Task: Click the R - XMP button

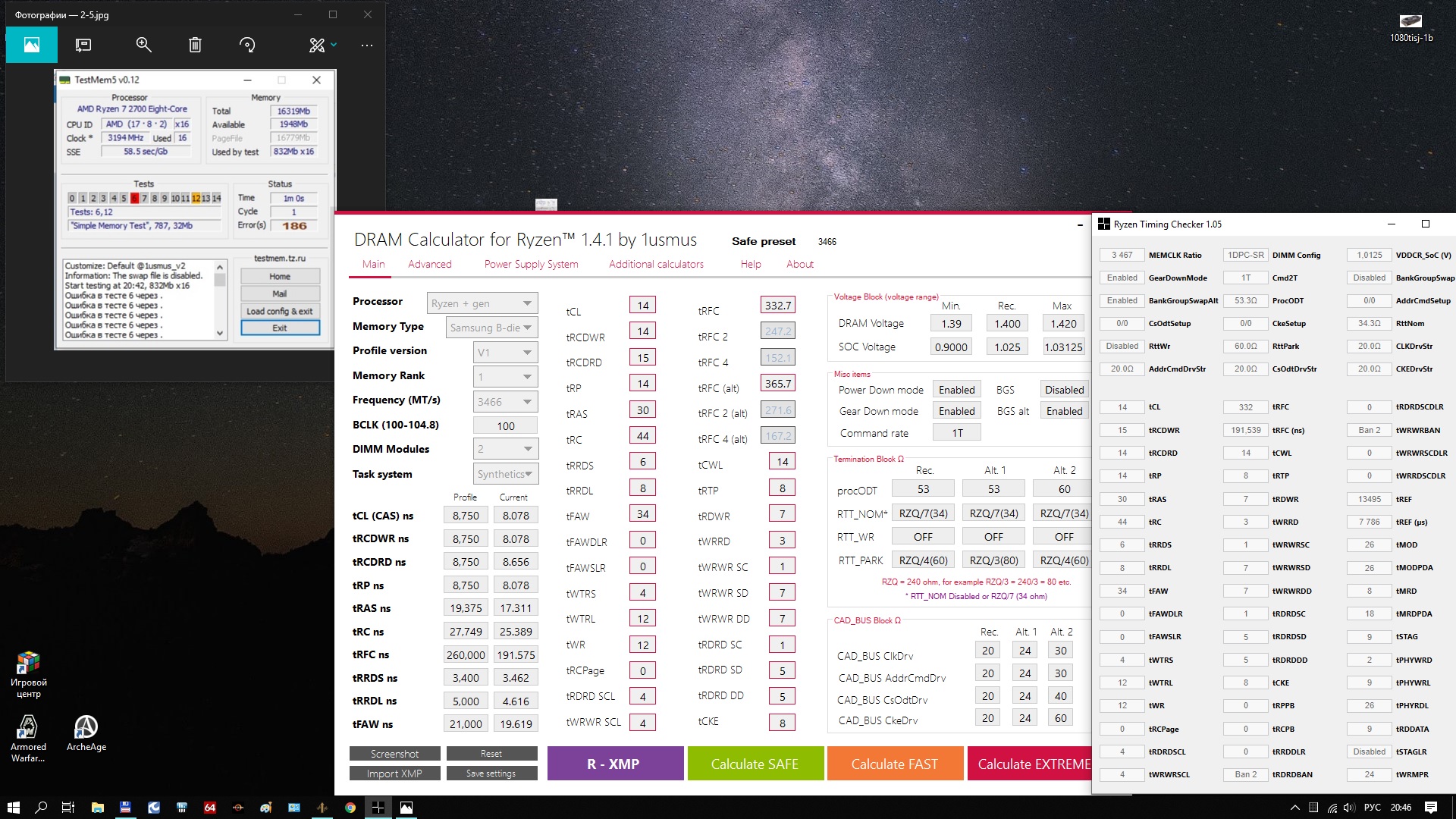Action: point(614,764)
